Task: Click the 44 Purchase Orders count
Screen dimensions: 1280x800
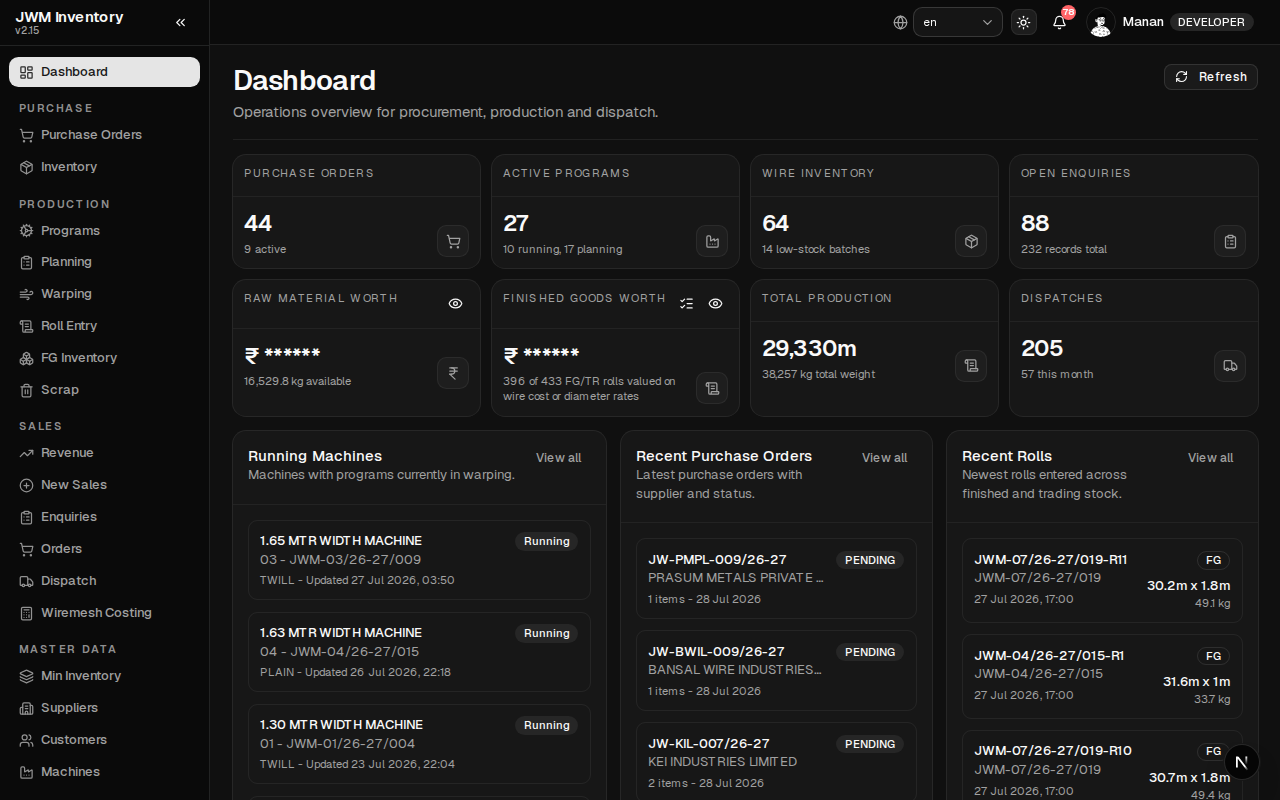Action: 258,223
